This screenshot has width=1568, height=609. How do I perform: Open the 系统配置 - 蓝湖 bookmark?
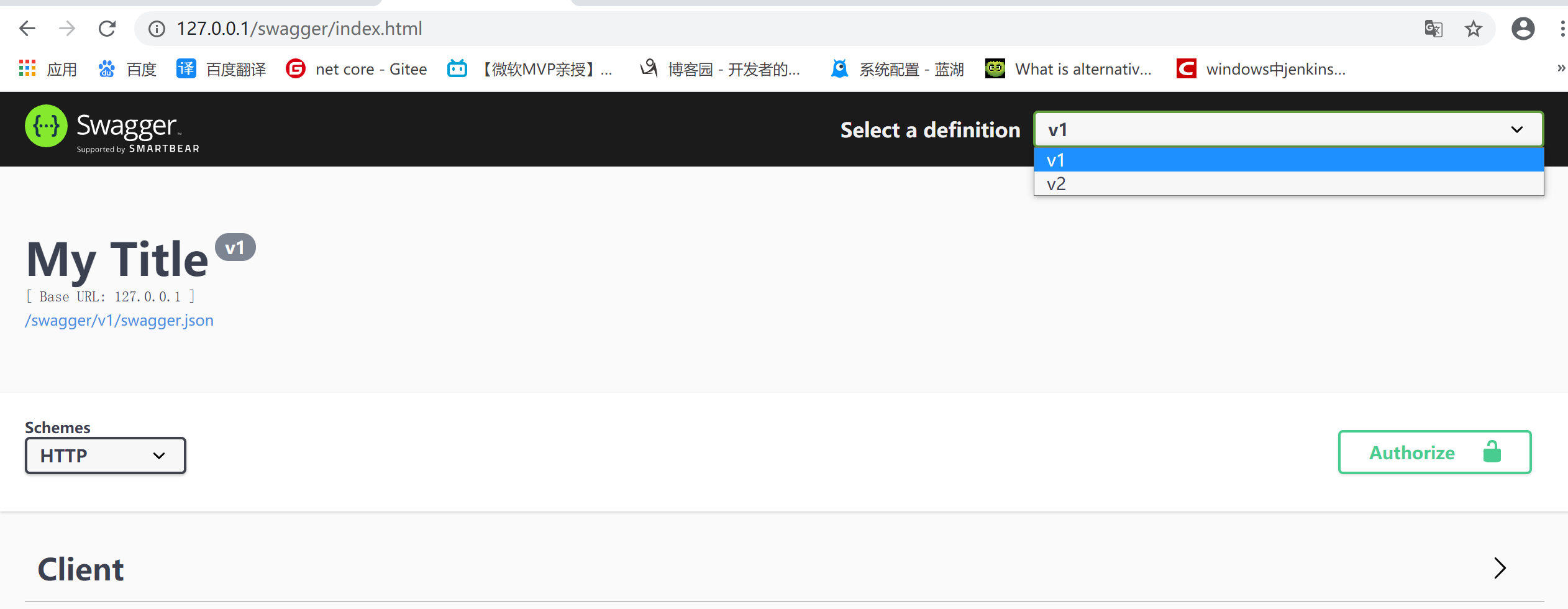point(898,69)
